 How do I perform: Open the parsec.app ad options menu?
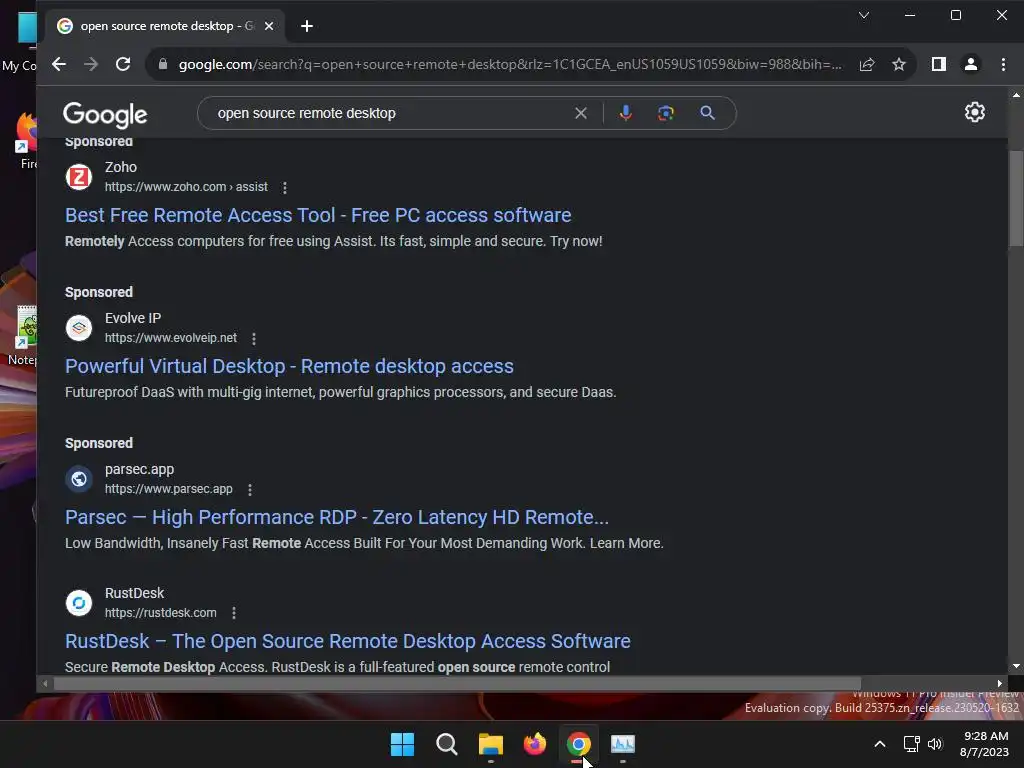click(249, 489)
